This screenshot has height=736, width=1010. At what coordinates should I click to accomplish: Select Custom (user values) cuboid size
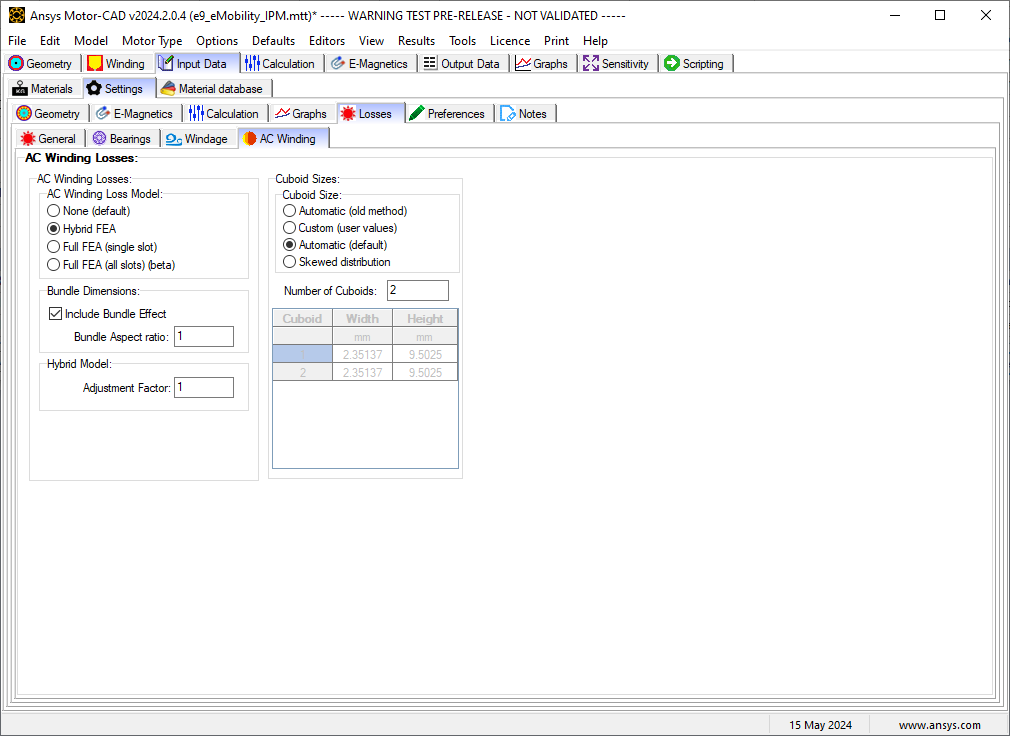(290, 228)
